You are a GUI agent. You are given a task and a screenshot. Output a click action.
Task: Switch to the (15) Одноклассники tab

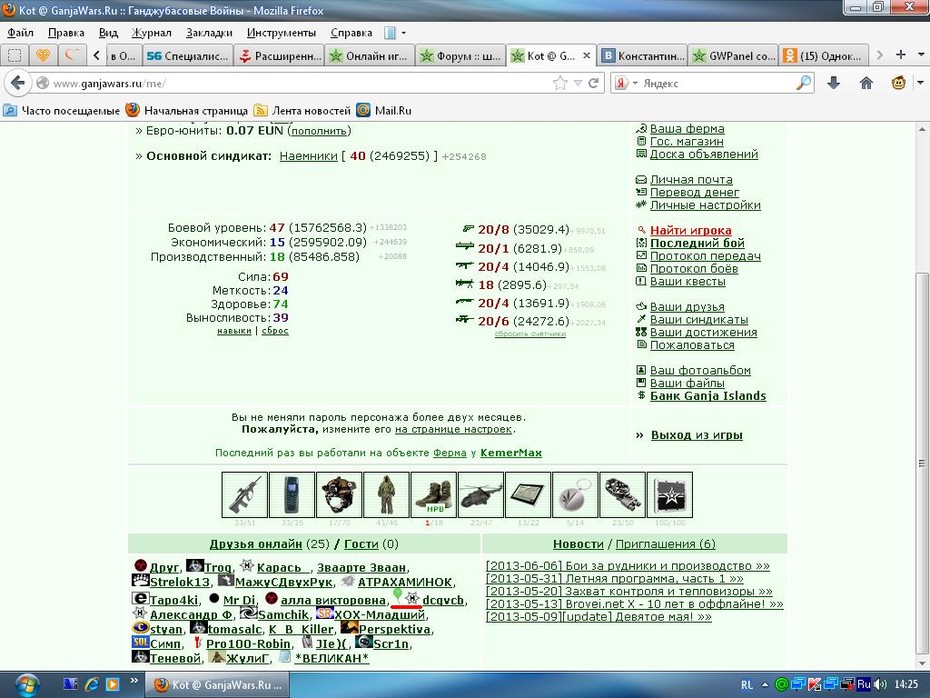tap(824, 56)
